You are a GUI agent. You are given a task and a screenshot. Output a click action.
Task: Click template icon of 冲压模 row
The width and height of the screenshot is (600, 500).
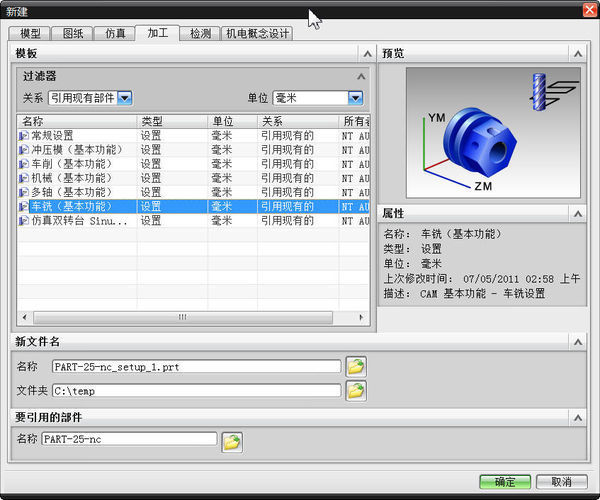pos(24,150)
